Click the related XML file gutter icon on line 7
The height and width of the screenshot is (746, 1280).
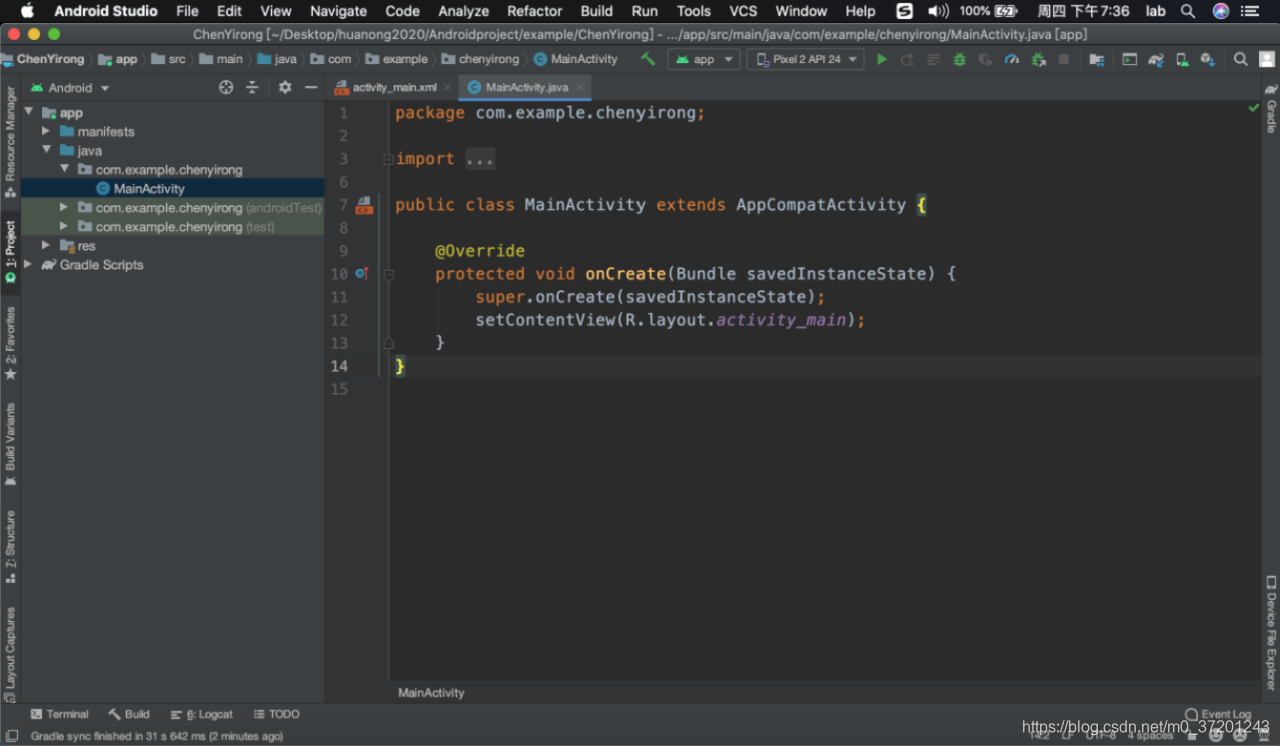click(364, 205)
